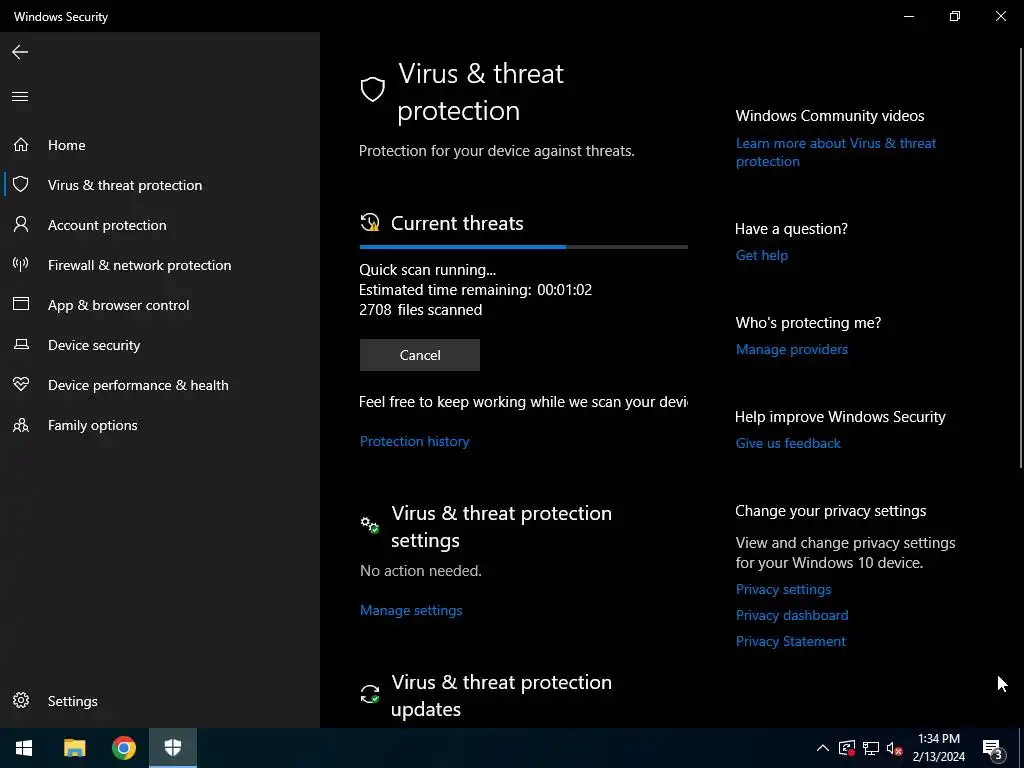Open File Explorer from the taskbar
1024x768 pixels.
pyautogui.click(x=74, y=748)
